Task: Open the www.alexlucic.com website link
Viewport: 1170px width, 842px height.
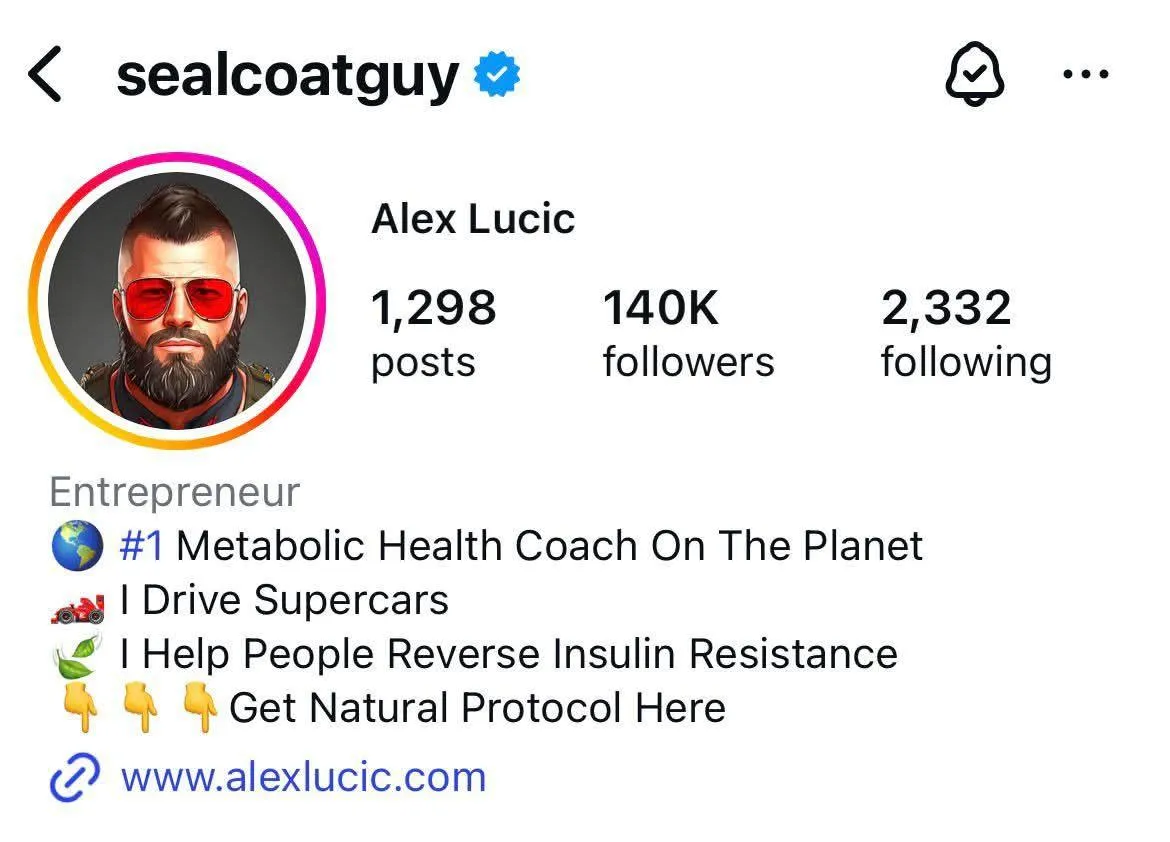Action: pyautogui.click(x=304, y=777)
